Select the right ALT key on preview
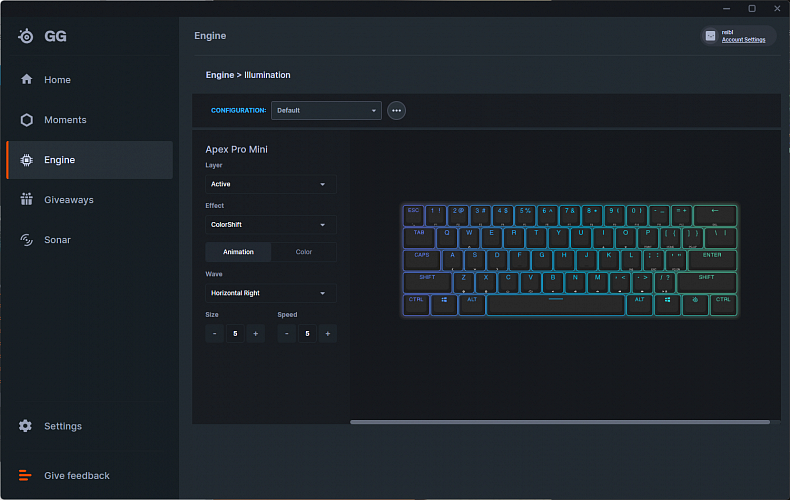This screenshot has height=500, width=790. pos(639,304)
